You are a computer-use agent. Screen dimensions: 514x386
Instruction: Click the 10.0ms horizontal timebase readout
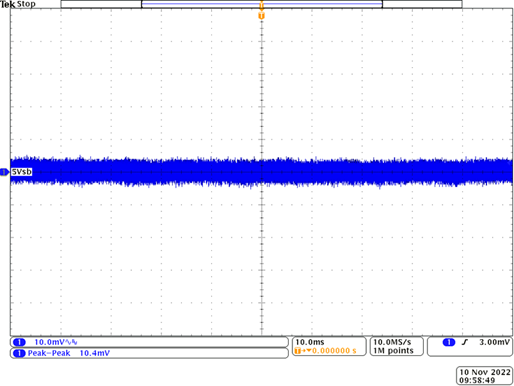coord(310,342)
